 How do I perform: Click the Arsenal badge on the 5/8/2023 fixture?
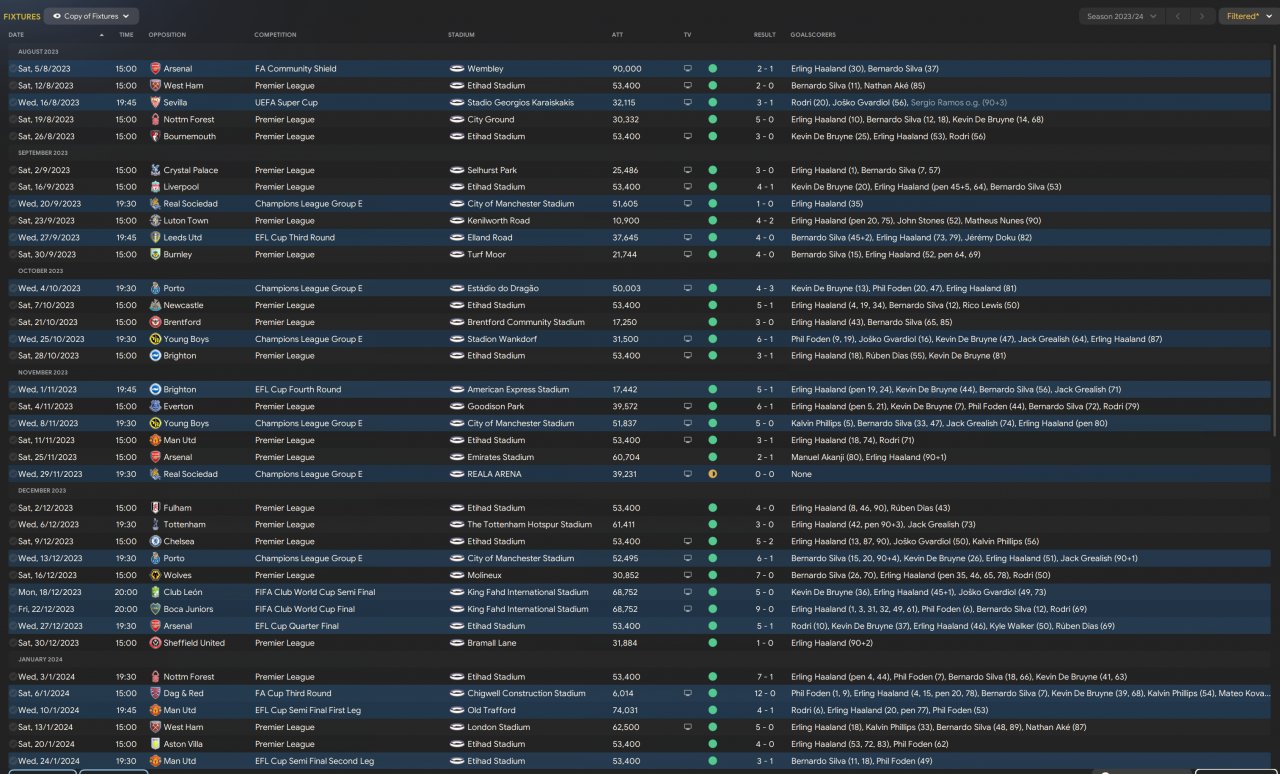[155, 69]
